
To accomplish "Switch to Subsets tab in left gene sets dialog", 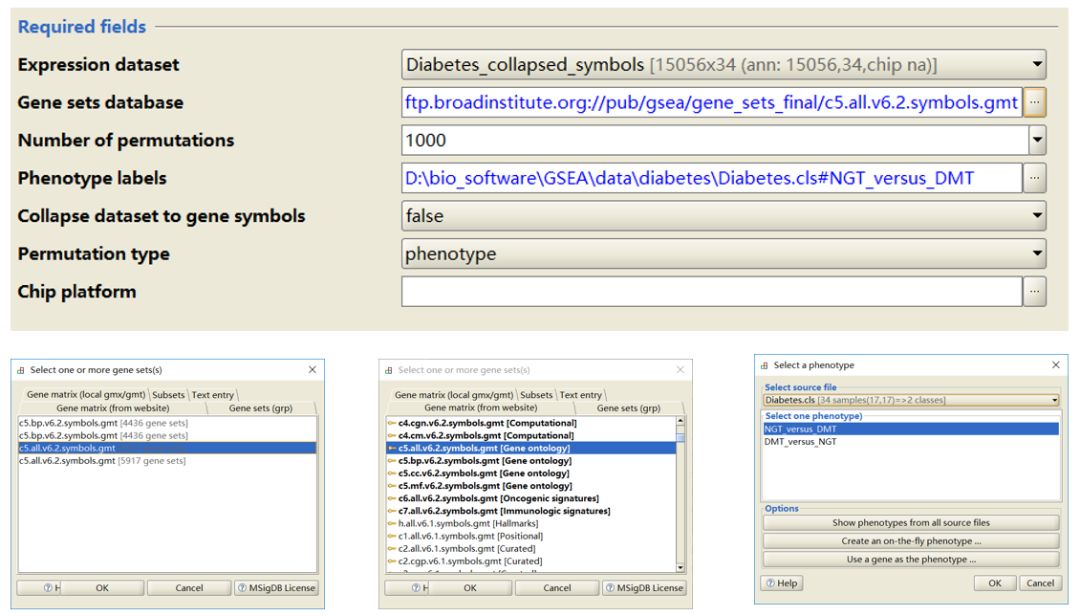I will pyautogui.click(x=168, y=395).
